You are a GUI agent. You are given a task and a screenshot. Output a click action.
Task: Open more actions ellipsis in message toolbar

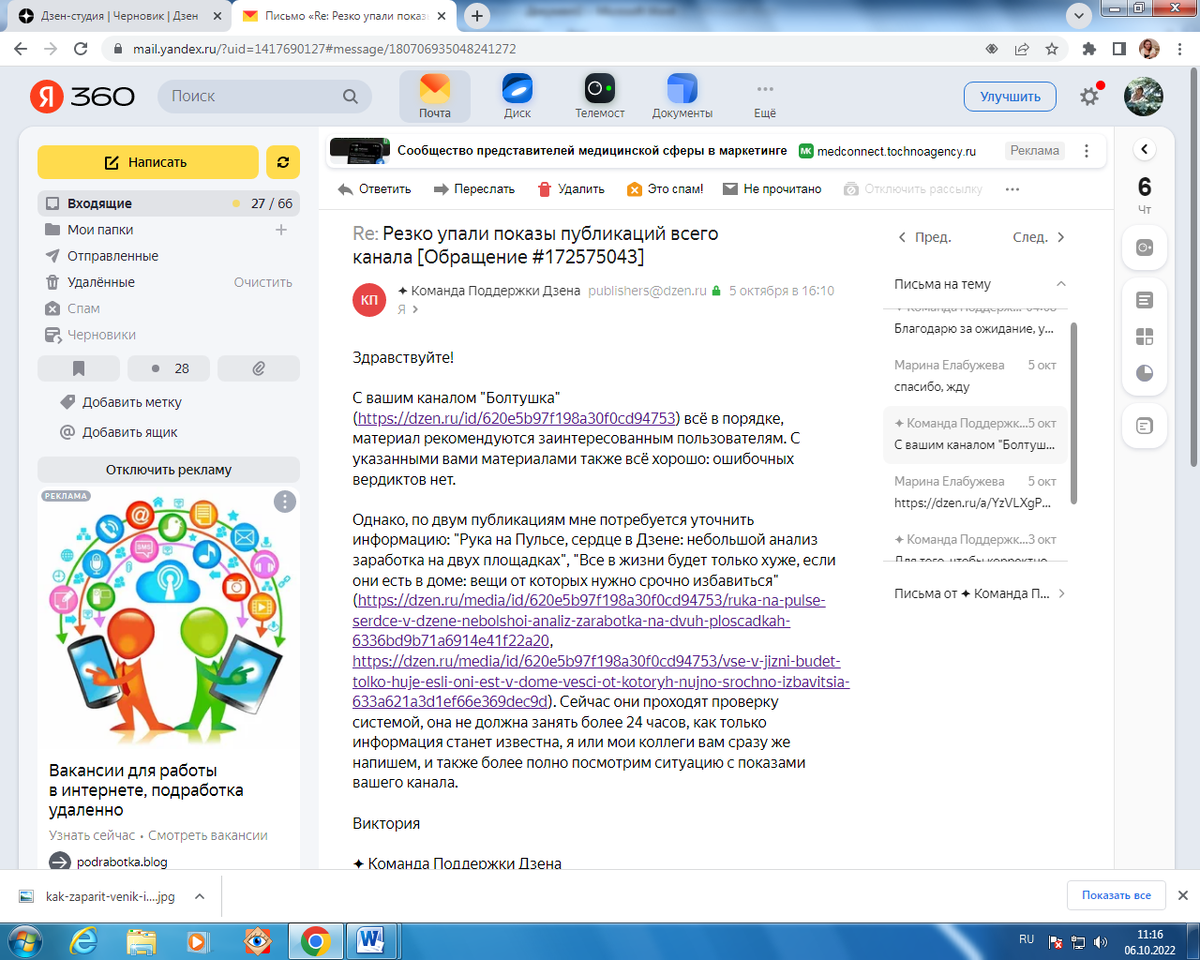(1012, 189)
